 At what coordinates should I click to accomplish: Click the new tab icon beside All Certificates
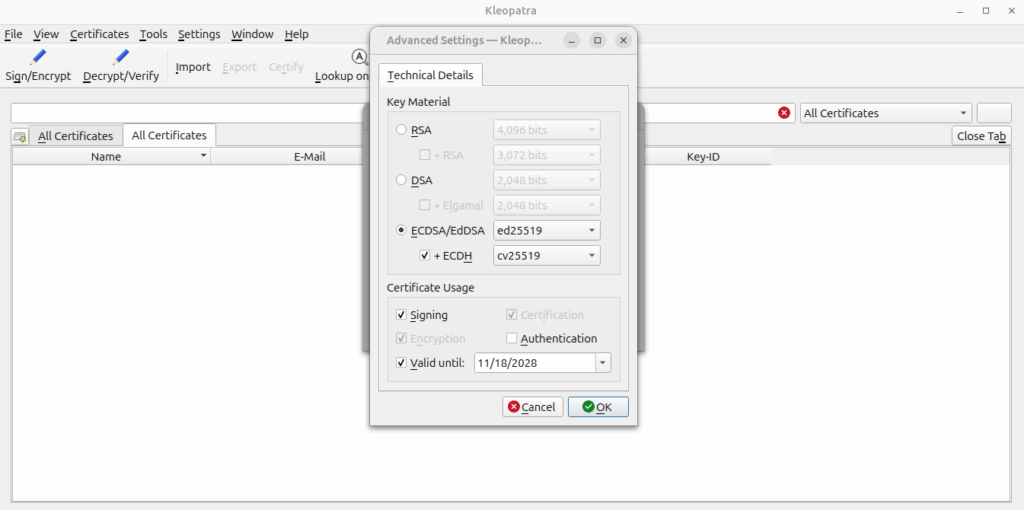[x=20, y=136]
